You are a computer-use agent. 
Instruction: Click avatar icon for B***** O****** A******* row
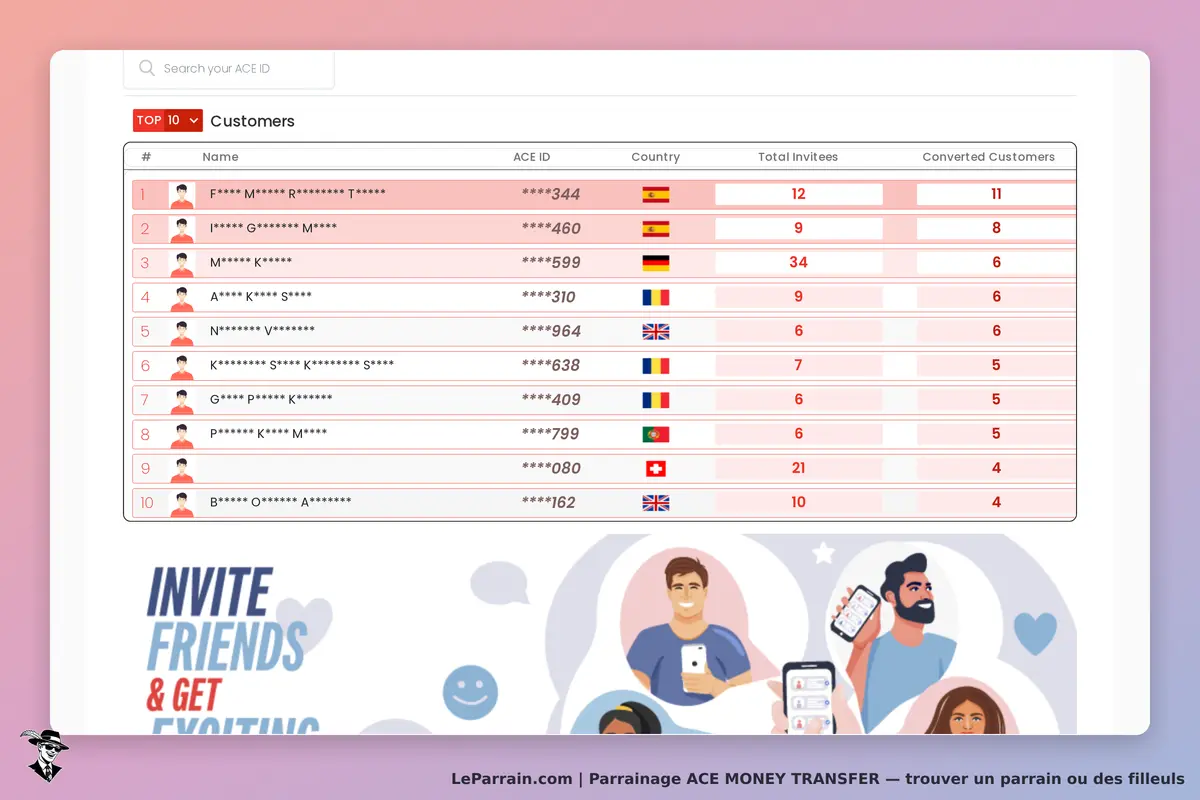182,503
